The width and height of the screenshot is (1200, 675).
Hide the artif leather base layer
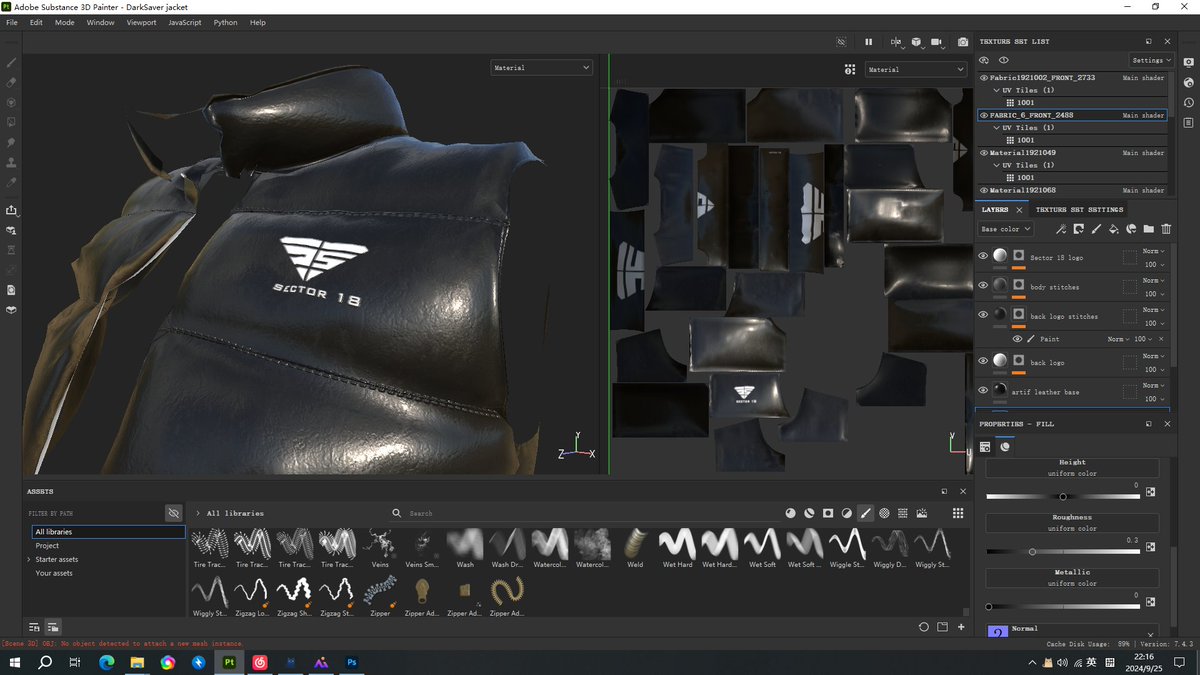click(983, 390)
